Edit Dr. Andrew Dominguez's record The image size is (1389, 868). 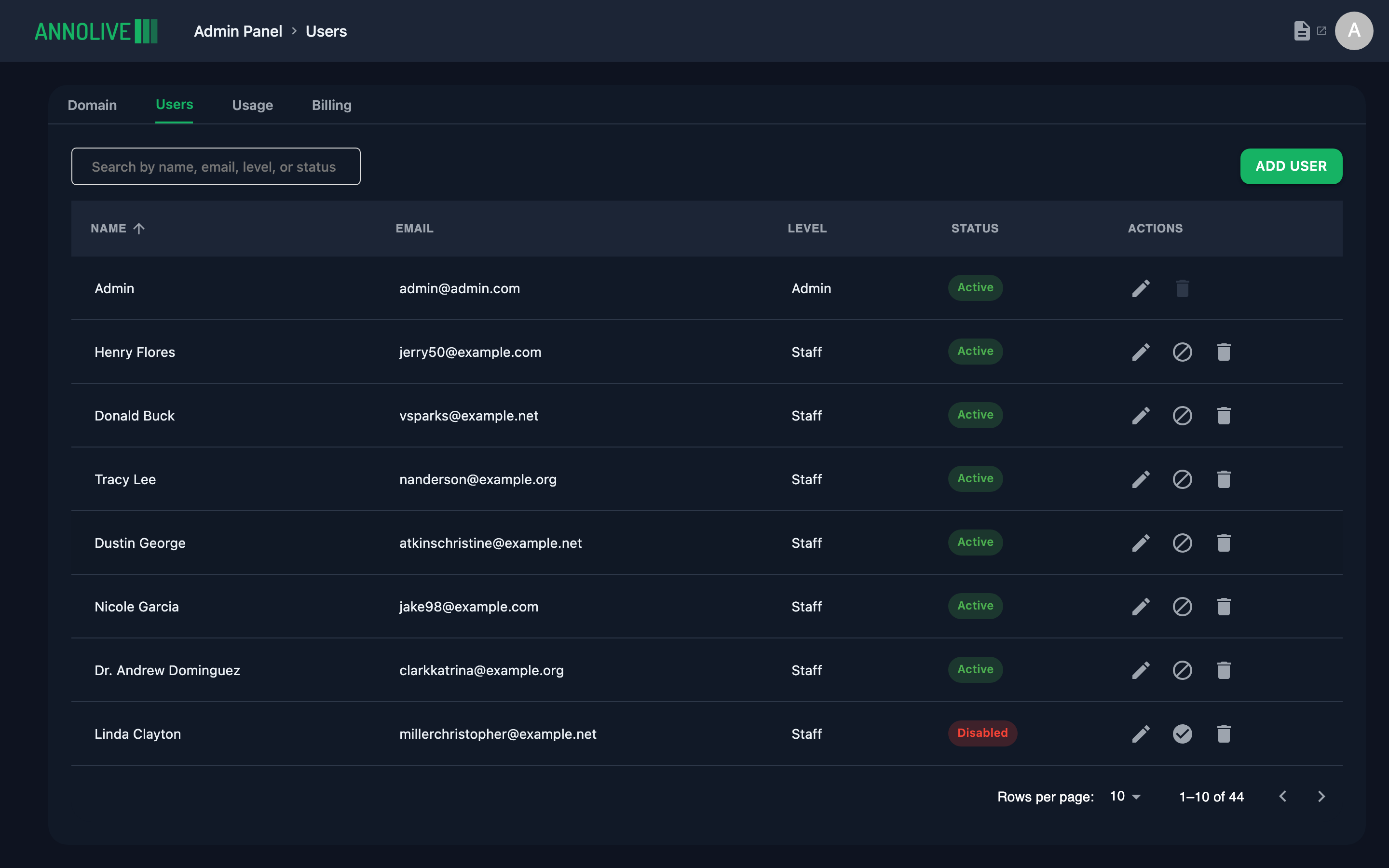pyautogui.click(x=1141, y=670)
